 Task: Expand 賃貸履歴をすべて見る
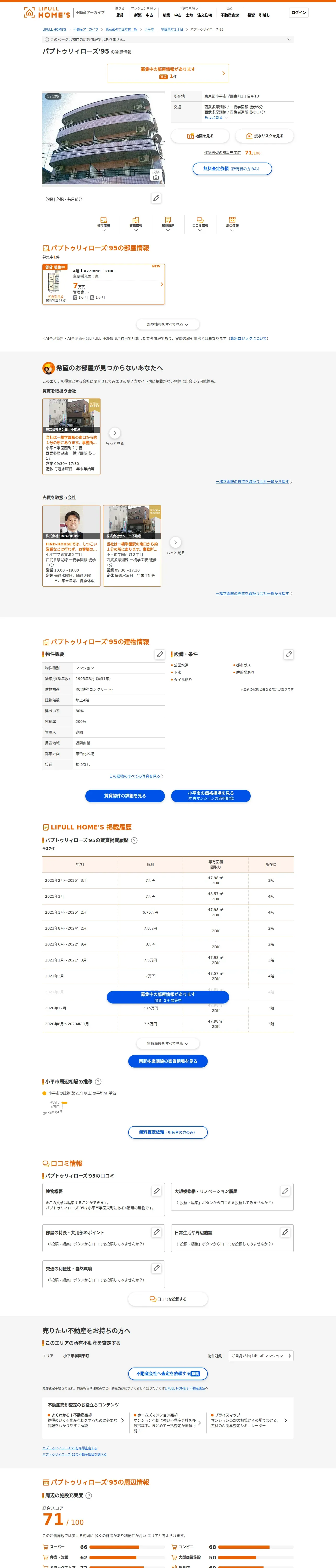tap(168, 1043)
